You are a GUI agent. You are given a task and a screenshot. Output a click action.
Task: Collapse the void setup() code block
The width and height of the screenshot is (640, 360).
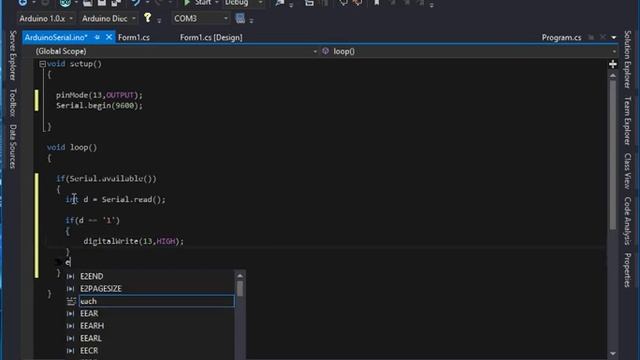point(42,64)
